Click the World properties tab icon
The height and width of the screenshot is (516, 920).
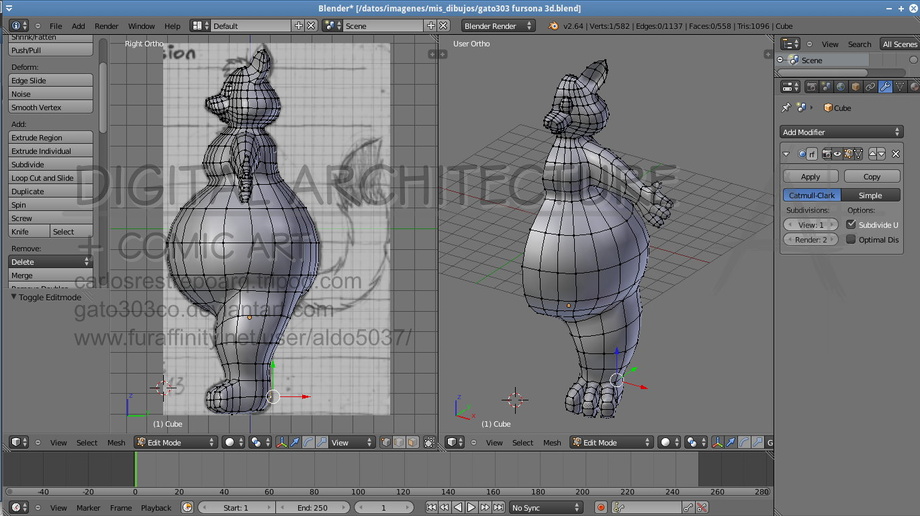point(839,87)
